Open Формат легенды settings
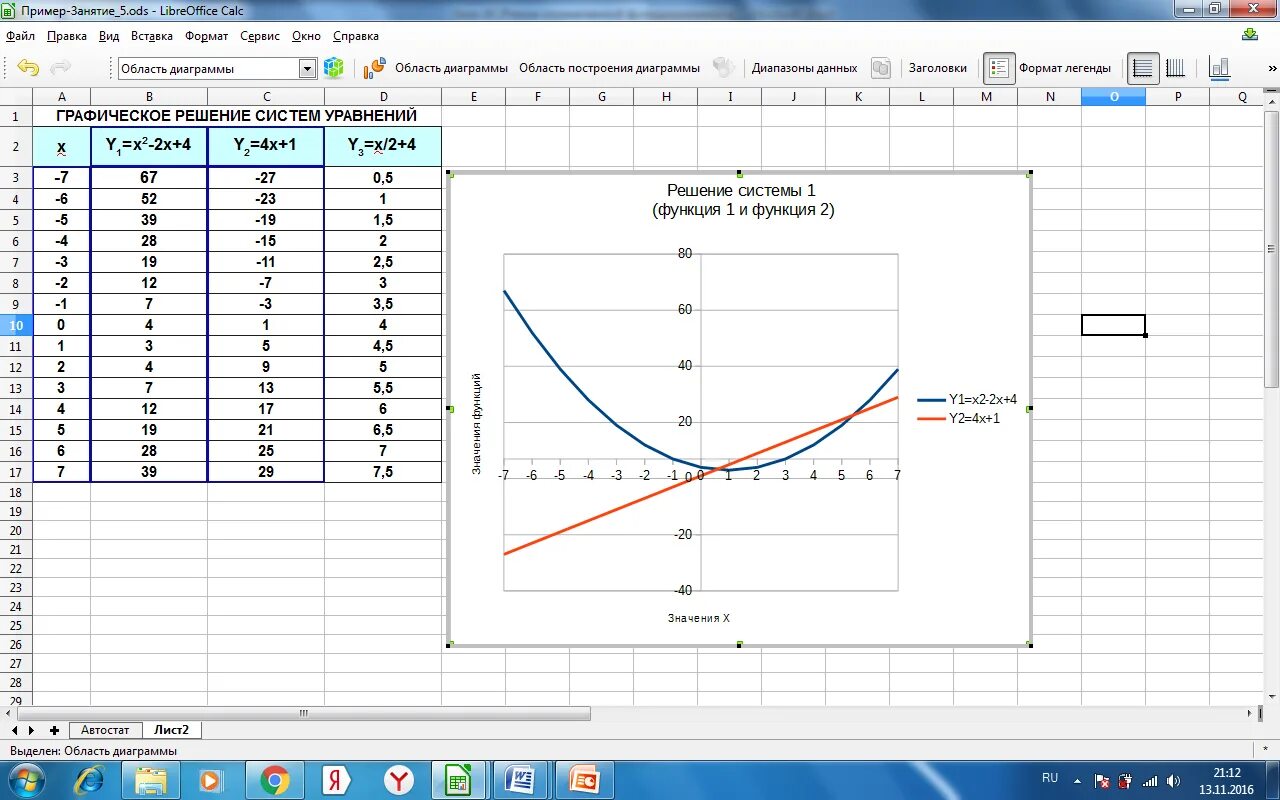 (1064, 68)
